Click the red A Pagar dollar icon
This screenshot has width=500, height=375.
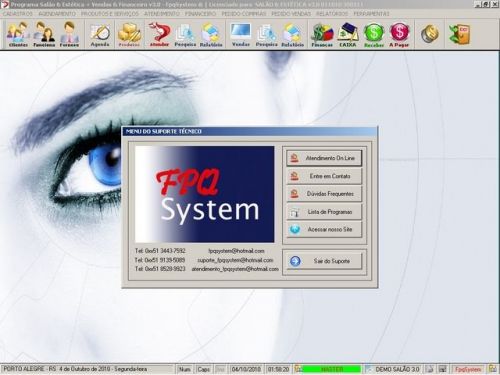click(x=399, y=34)
